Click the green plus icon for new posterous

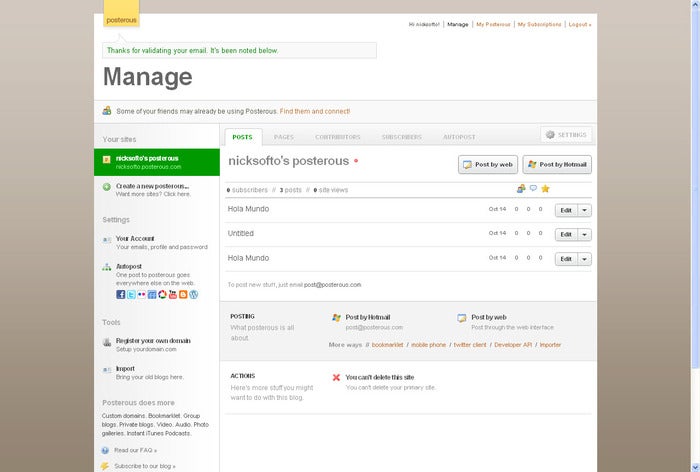tap(106, 187)
